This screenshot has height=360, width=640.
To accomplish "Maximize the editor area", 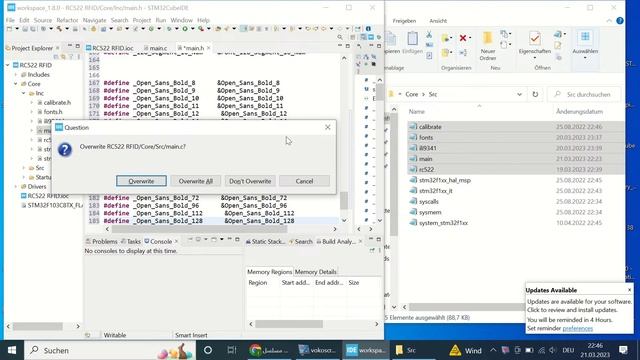I will tap(348, 46).
